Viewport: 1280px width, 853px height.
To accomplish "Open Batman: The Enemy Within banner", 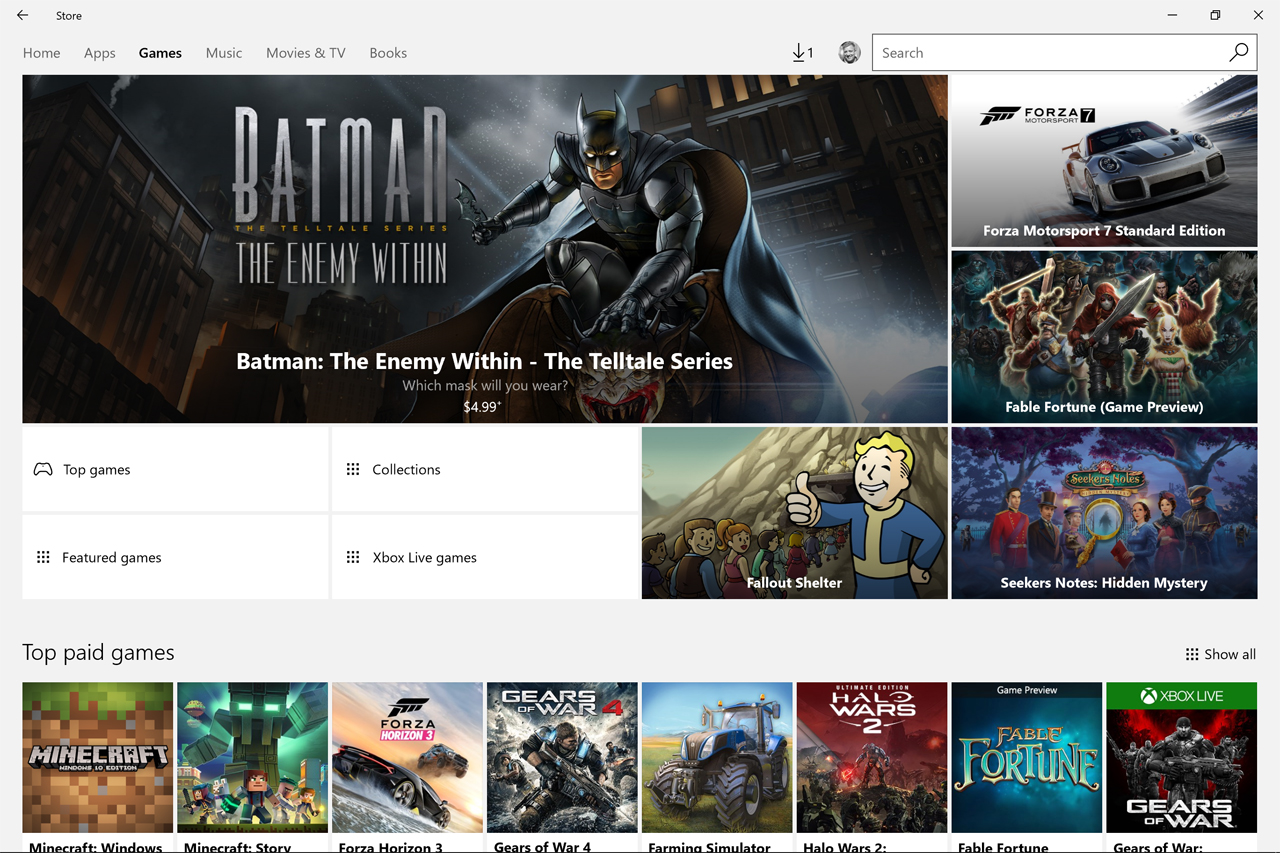I will (x=484, y=248).
